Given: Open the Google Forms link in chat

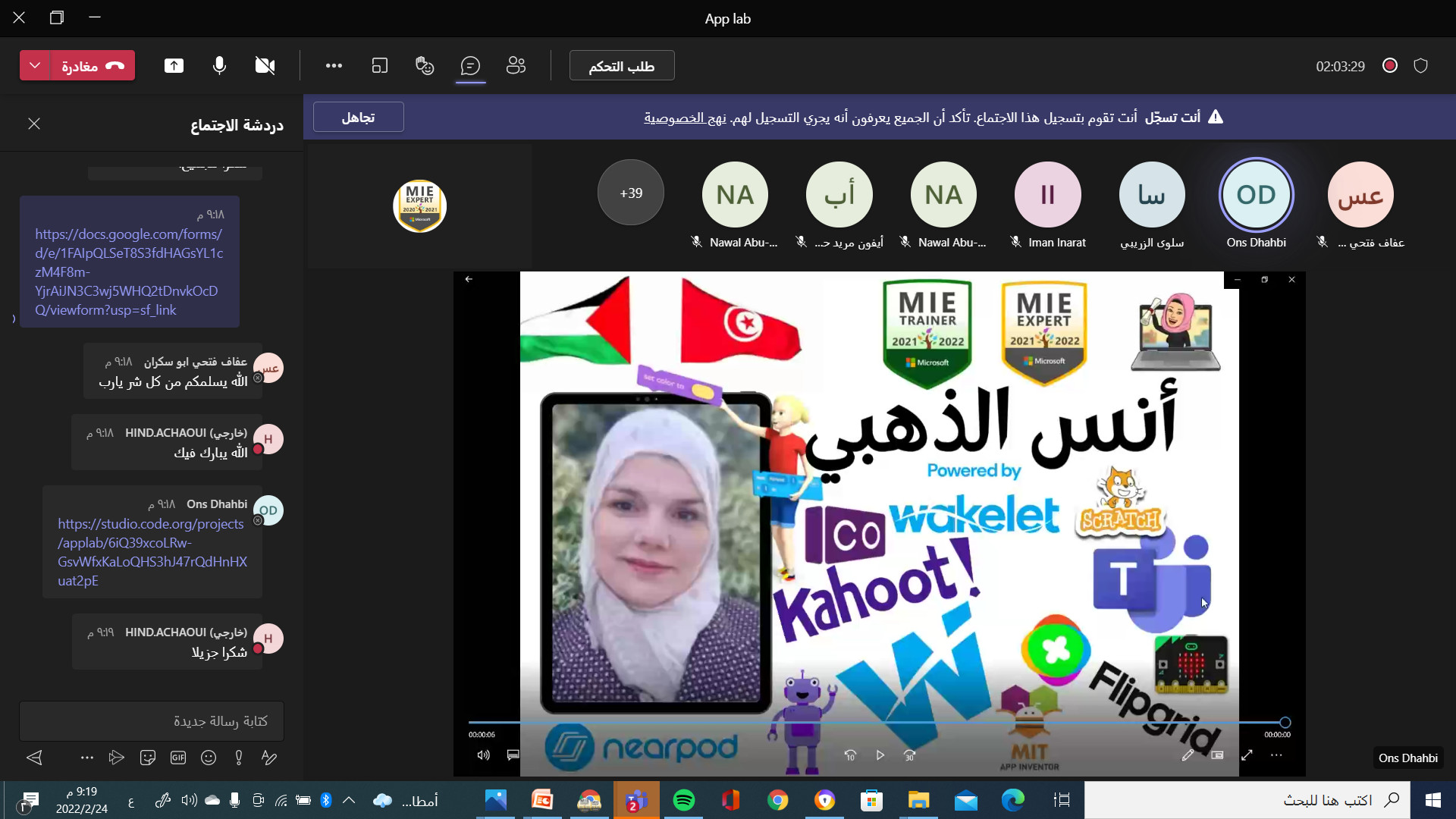Looking at the screenshot, I should [x=129, y=271].
